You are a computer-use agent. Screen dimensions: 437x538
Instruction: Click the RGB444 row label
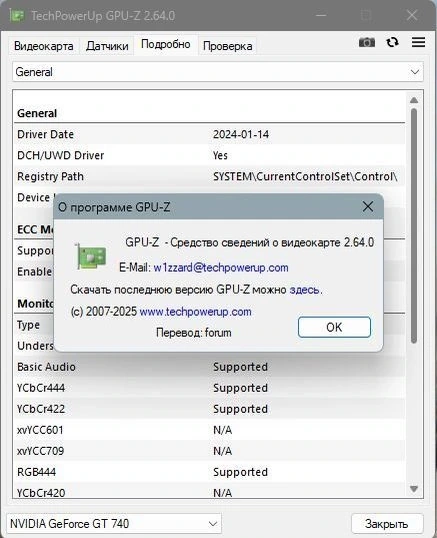(x=36, y=472)
